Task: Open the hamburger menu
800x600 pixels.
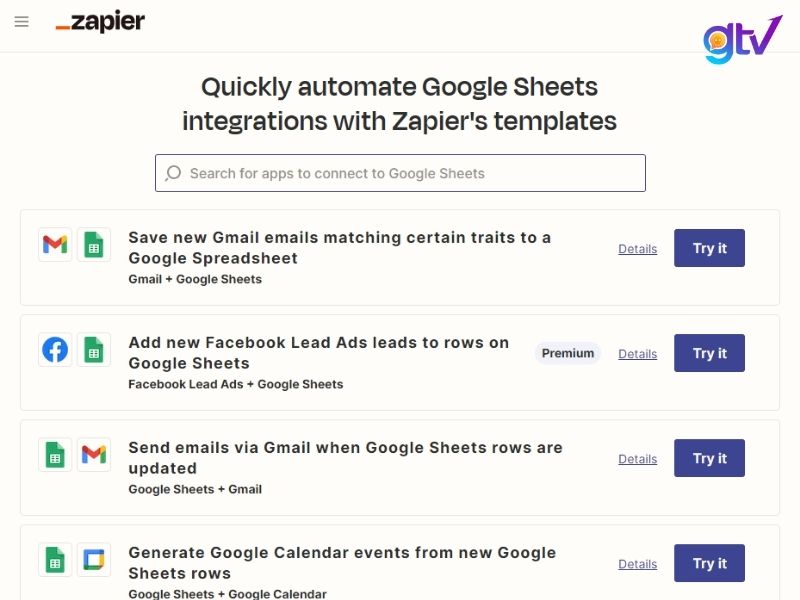Action: [22, 22]
